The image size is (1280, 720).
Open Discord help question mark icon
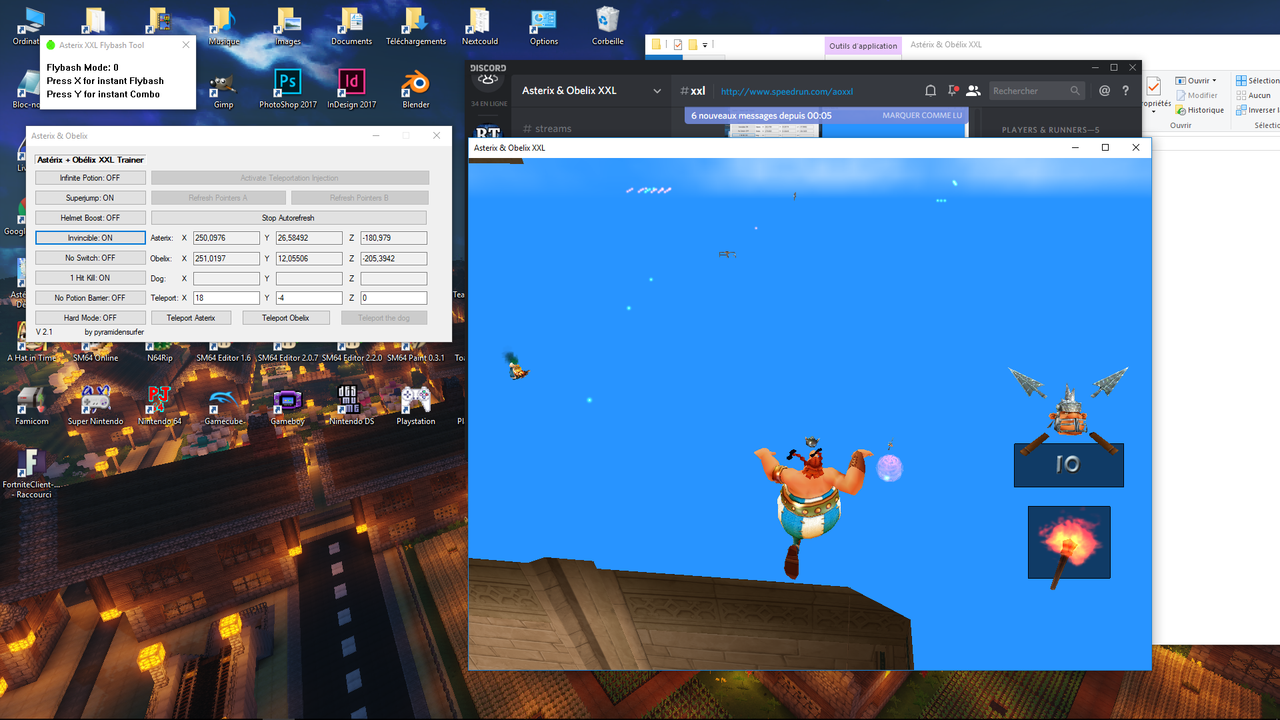pos(1125,90)
